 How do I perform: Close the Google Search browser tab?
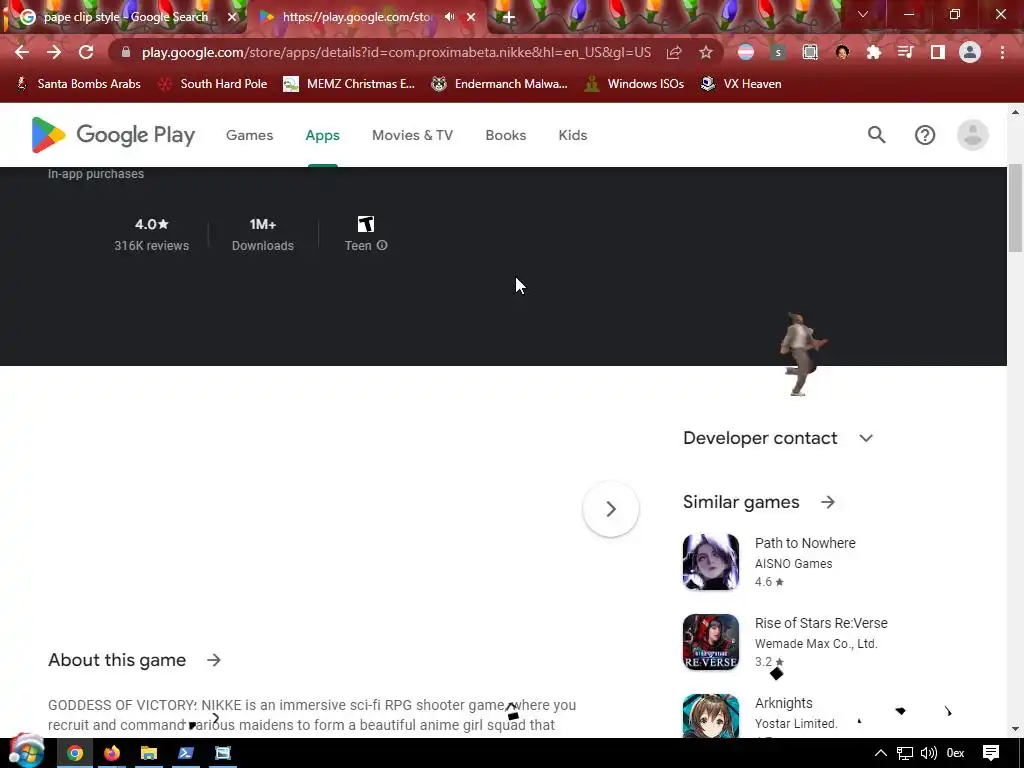232,17
